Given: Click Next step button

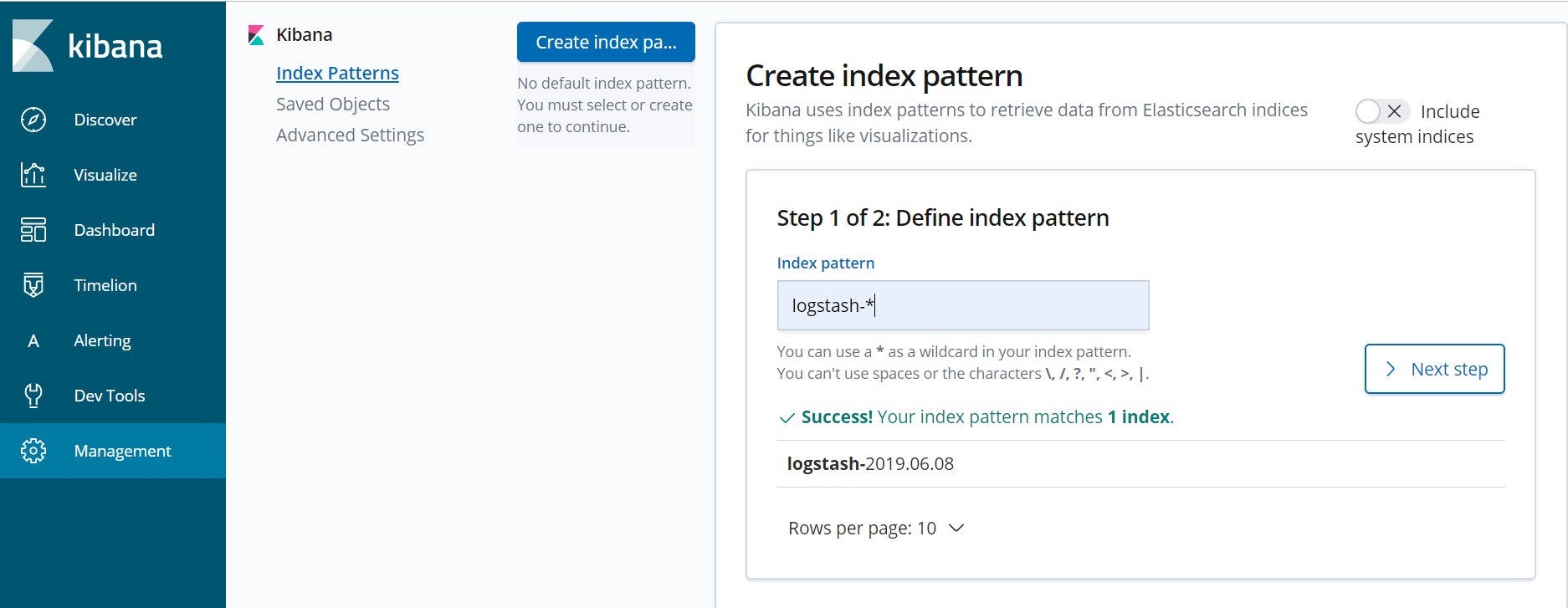Looking at the screenshot, I should 1434,369.
